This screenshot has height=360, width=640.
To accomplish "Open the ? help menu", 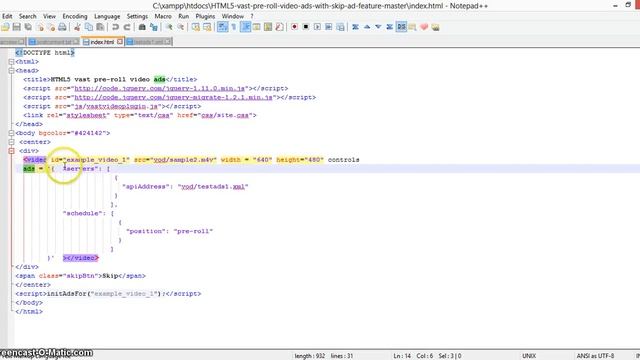I will point(252,16).
